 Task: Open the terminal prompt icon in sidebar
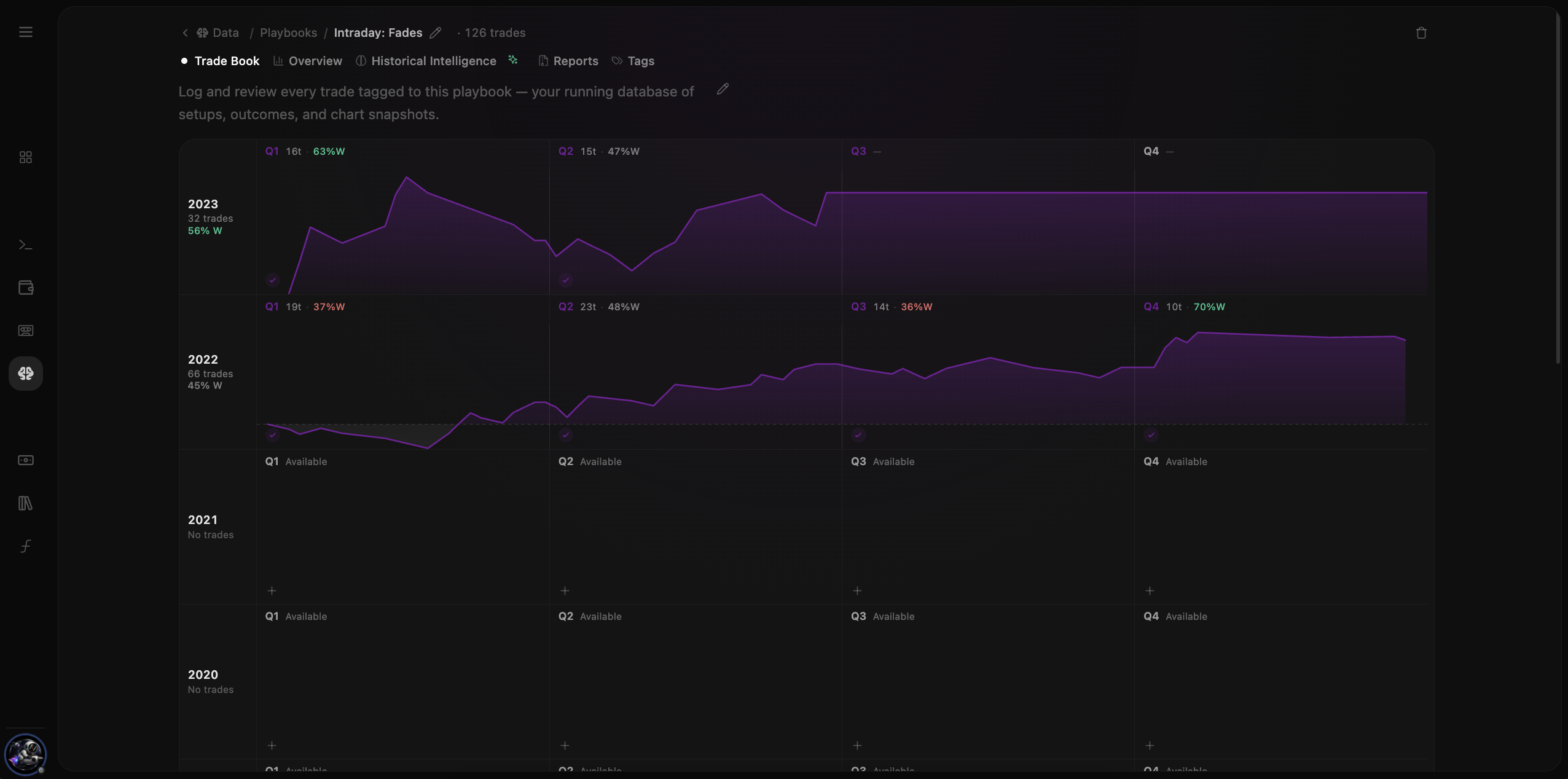click(25, 245)
